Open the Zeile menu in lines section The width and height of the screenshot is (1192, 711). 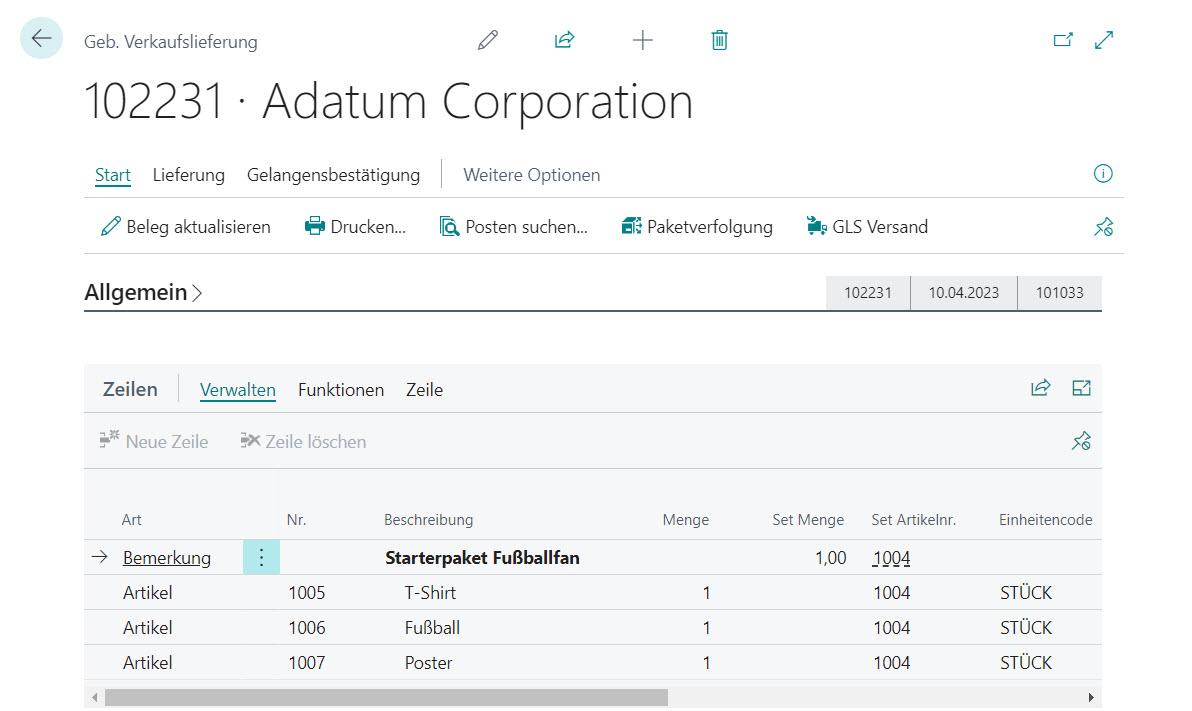[424, 390]
